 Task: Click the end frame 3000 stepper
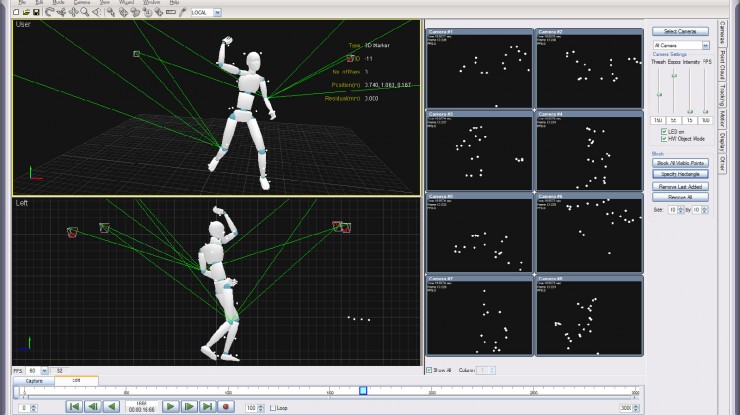636,408
